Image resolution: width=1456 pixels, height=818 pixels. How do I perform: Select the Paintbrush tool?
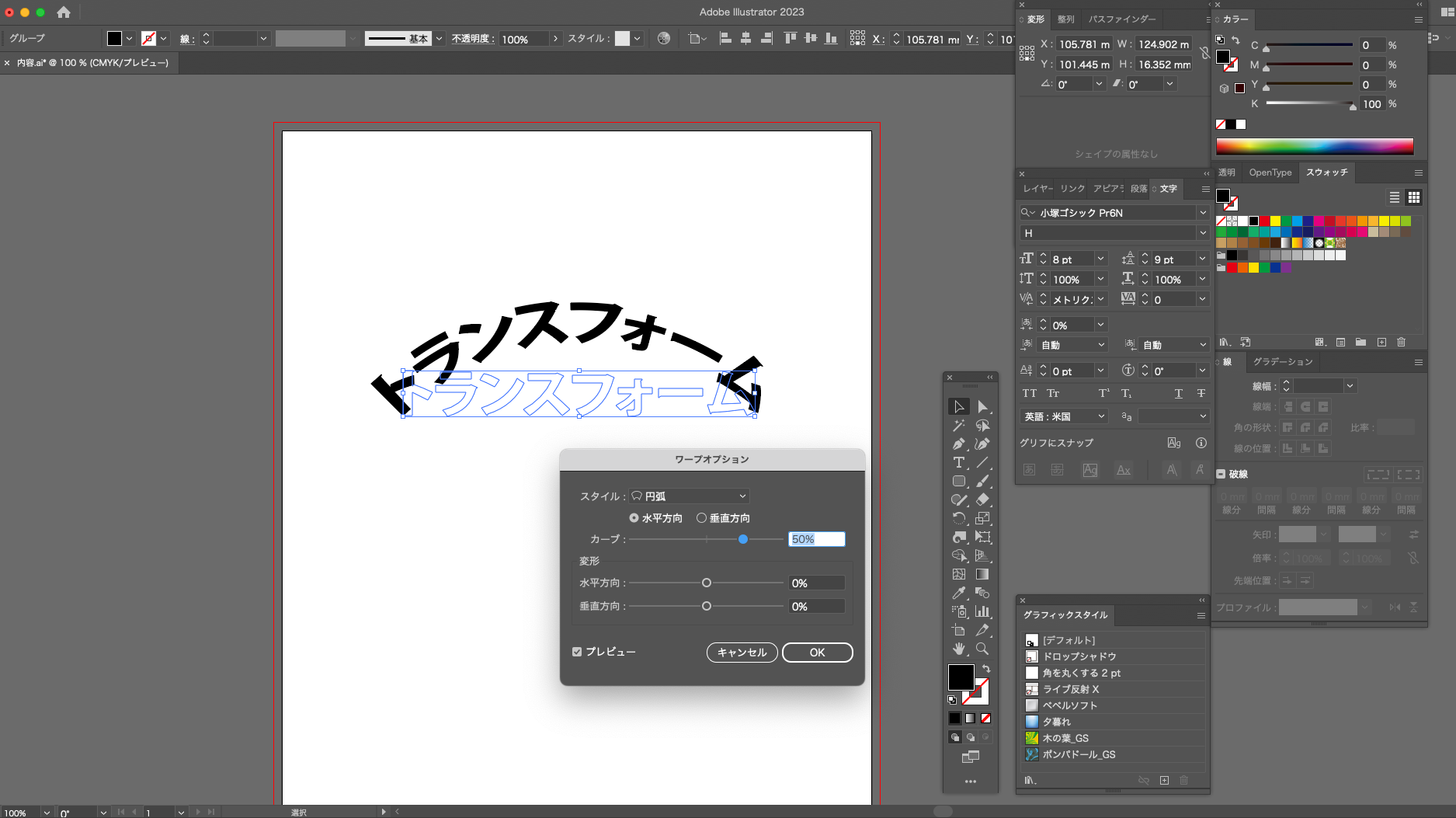(982, 480)
